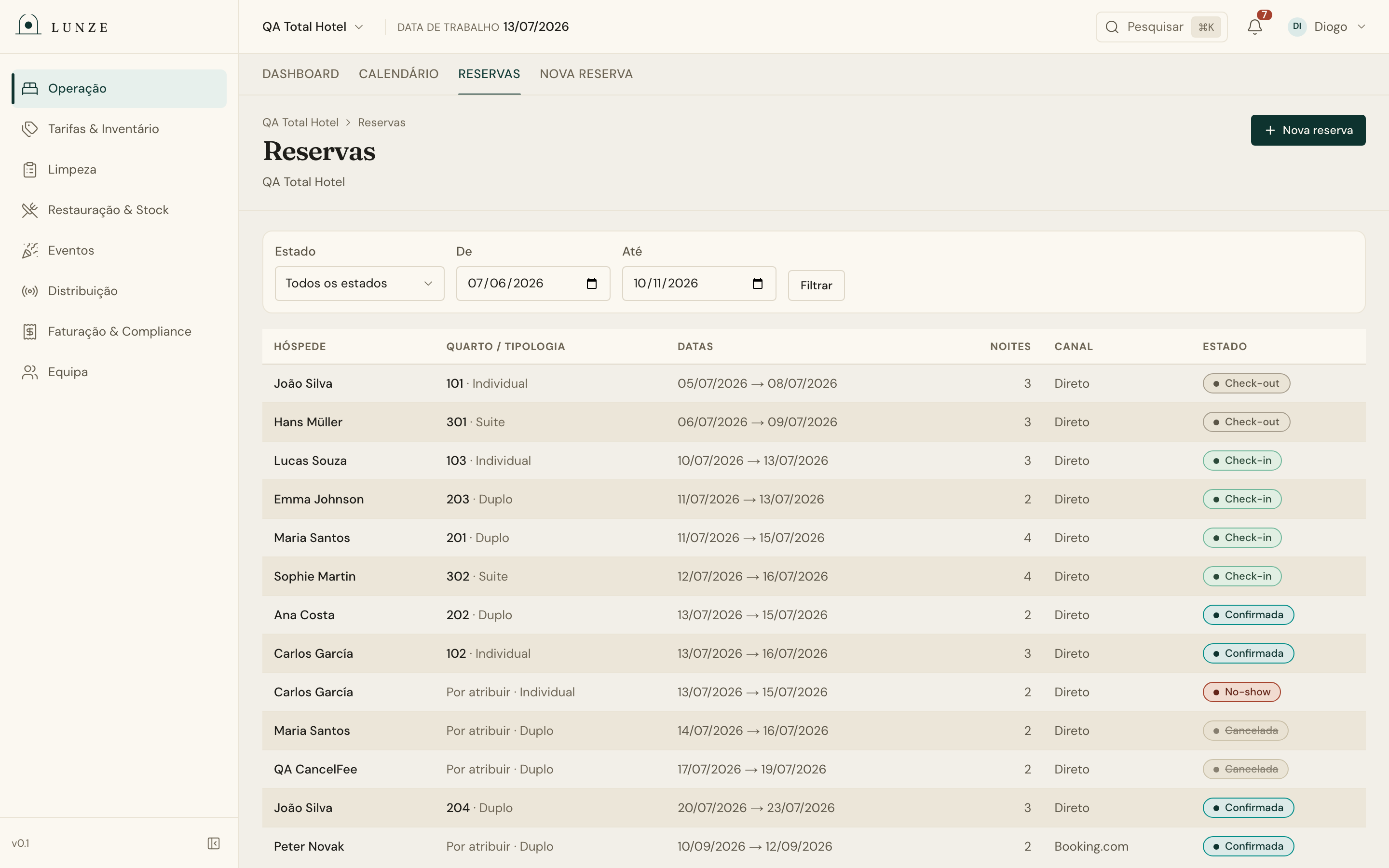The width and height of the screenshot is (1389, 868).
Task: Click the Filtrar button
Action: click(816, 285)
